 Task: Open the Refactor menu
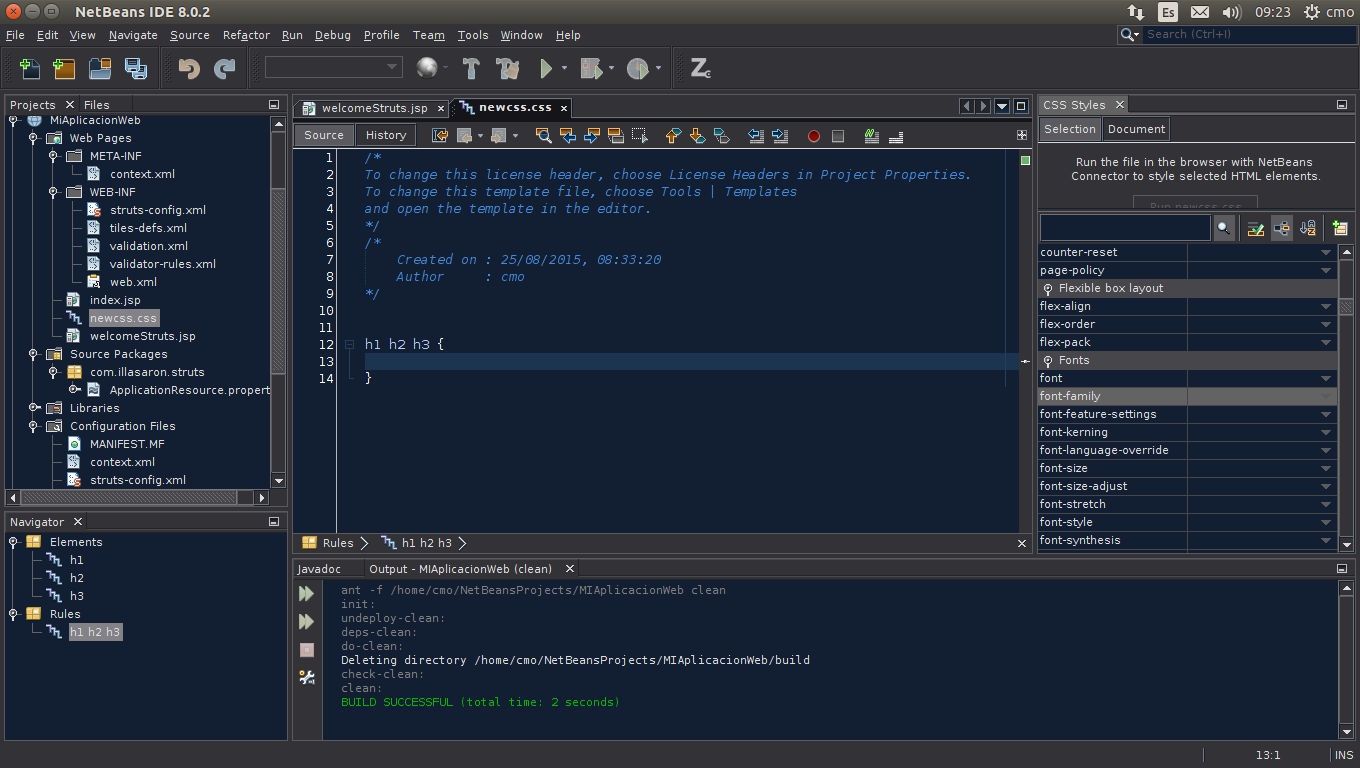246,35
